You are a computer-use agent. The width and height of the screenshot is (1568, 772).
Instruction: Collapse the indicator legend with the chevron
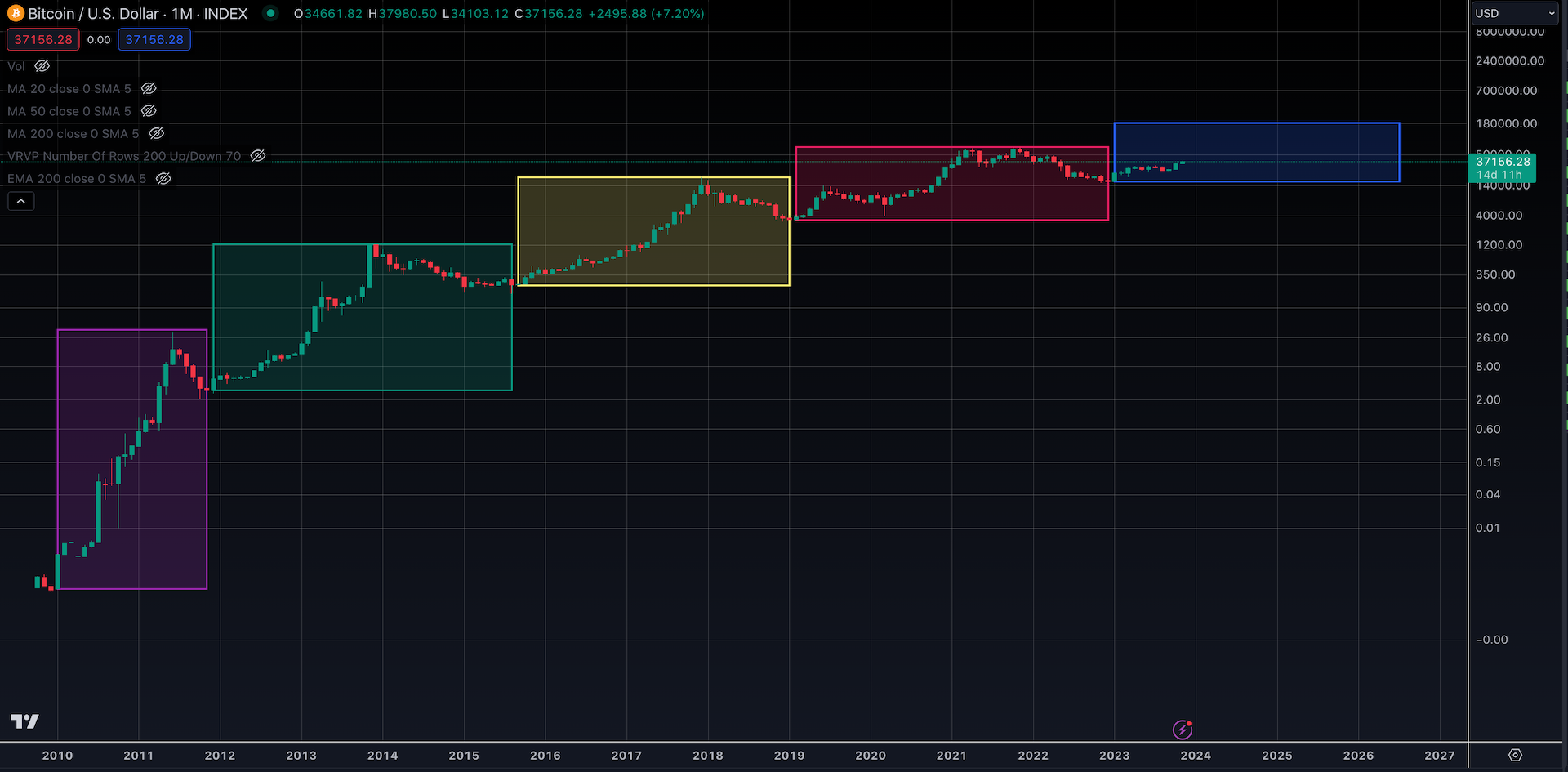pos(21,201)
